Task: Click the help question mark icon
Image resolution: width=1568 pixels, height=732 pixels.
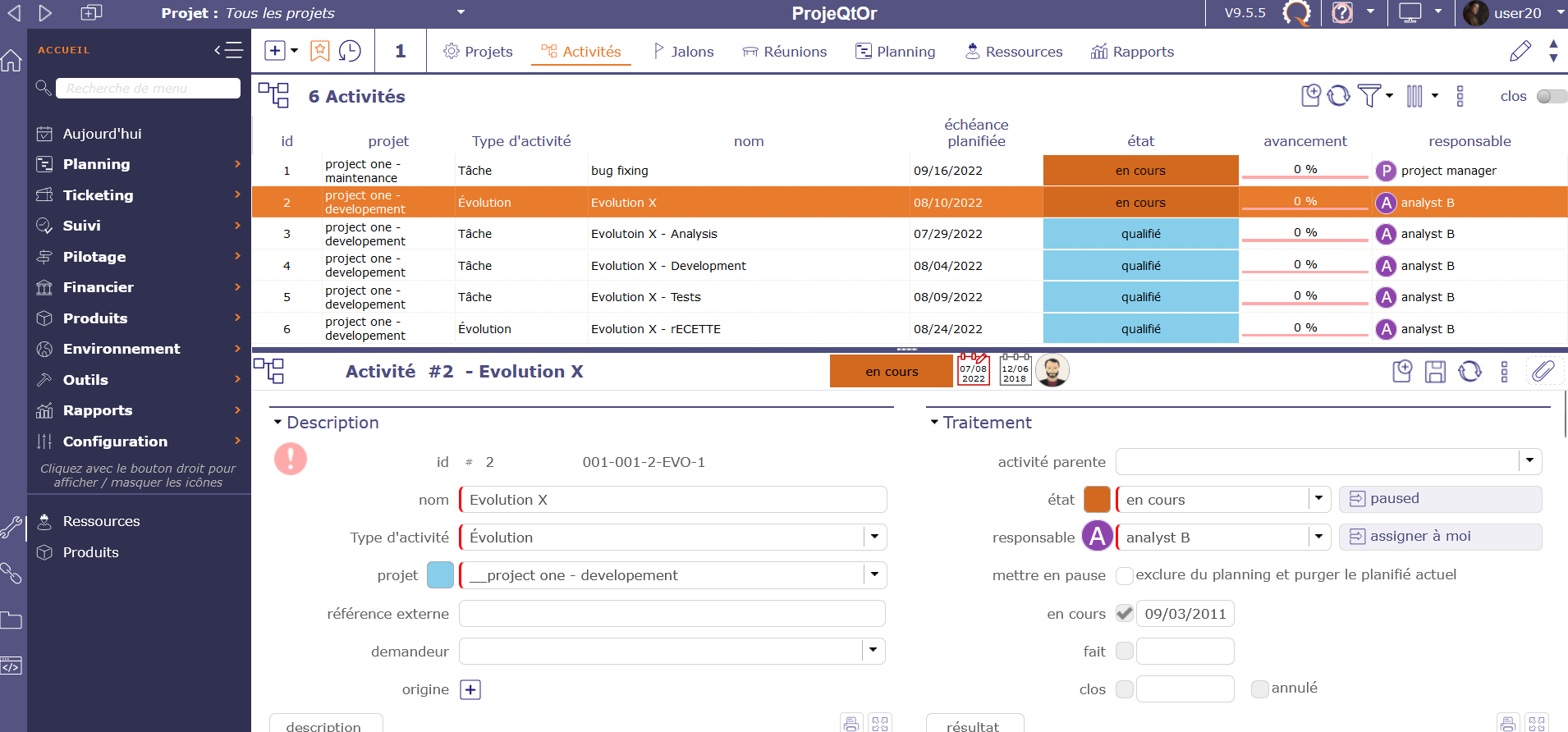Action: point(1341,13)
